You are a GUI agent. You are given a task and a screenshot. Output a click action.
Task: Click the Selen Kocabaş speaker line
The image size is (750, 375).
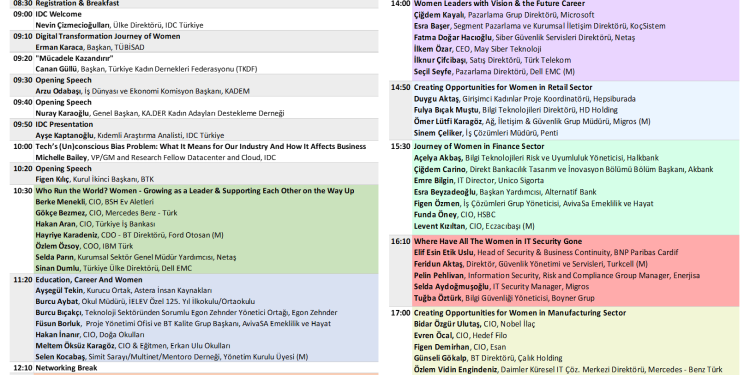pyautogui.click(x=172, y=356)
